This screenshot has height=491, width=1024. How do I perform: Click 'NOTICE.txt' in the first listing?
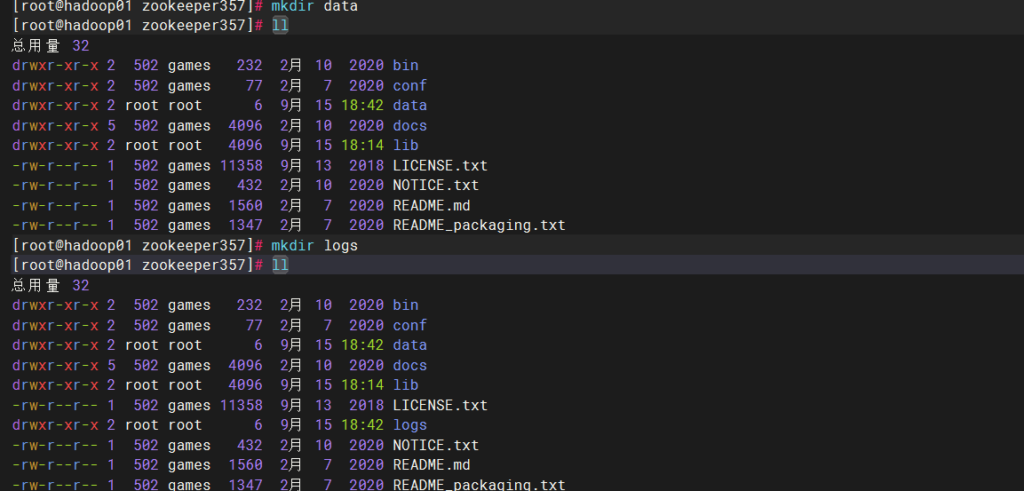pos(435,185)
